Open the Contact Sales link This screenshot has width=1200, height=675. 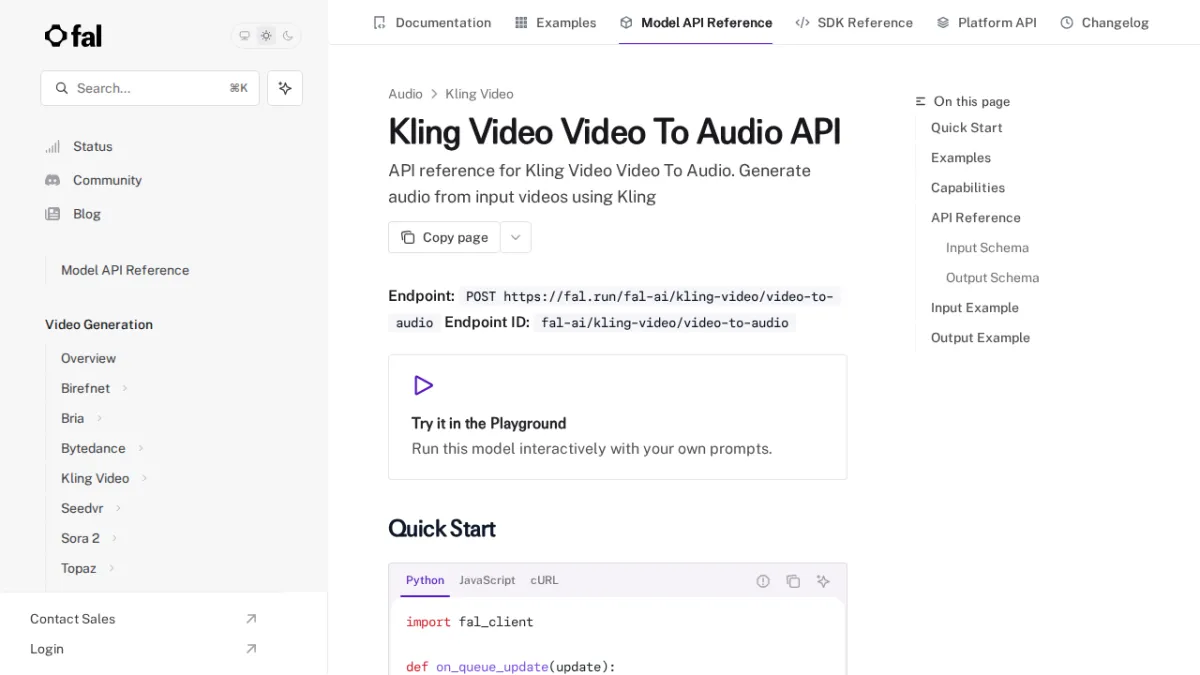[x=72, y=619]
